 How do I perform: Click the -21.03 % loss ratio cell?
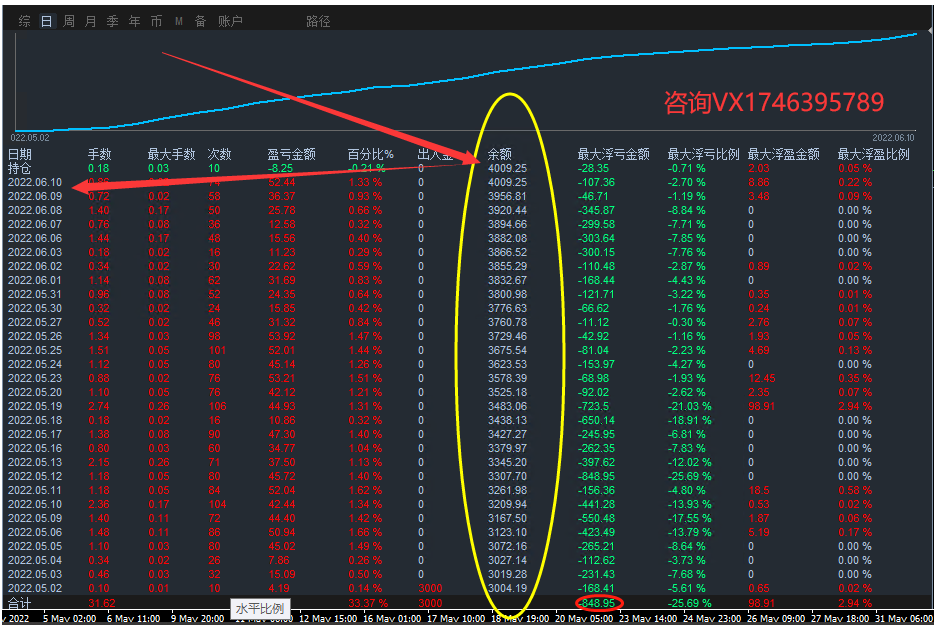pos(690,406)
